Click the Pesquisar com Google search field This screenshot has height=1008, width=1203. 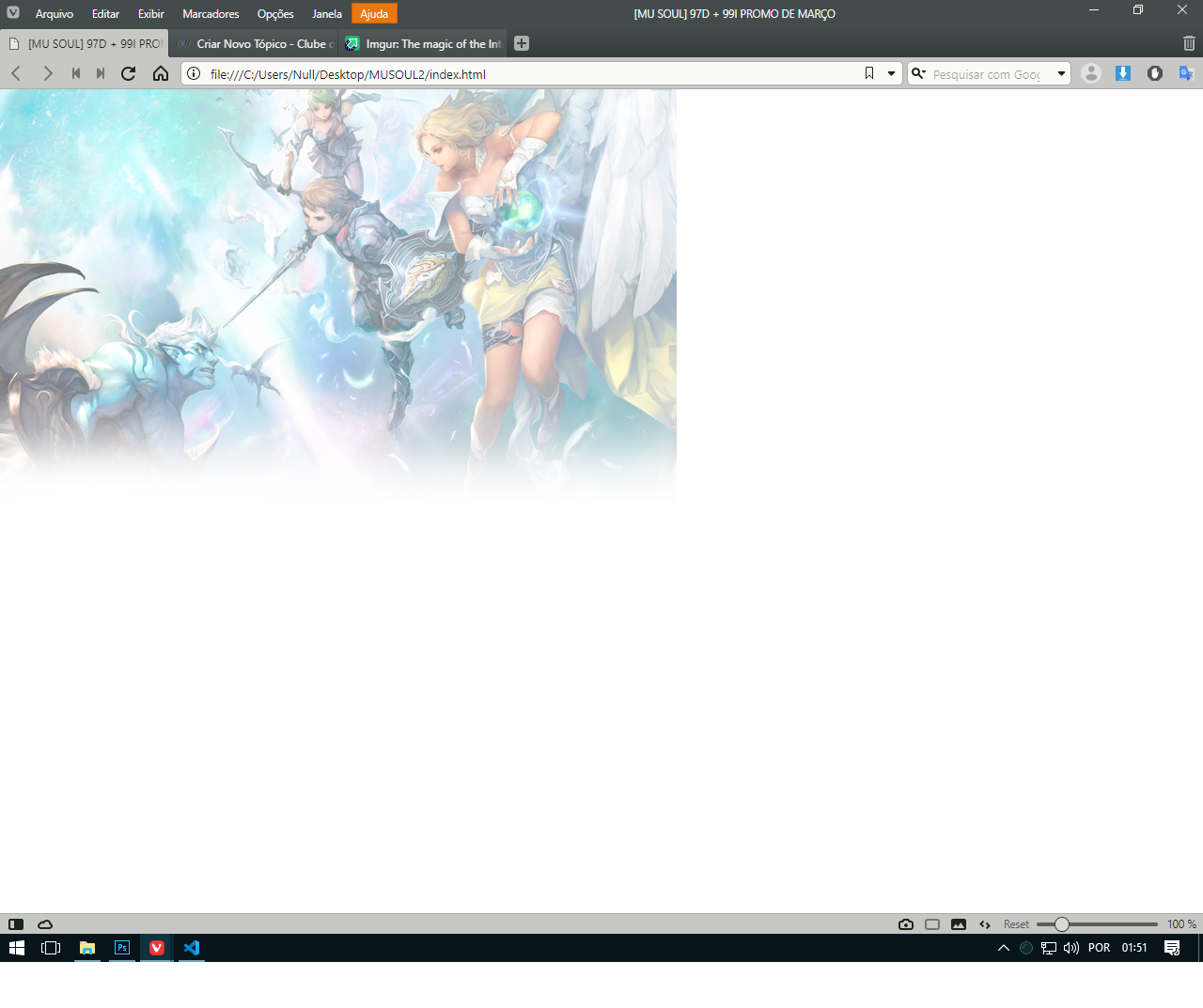989,73
